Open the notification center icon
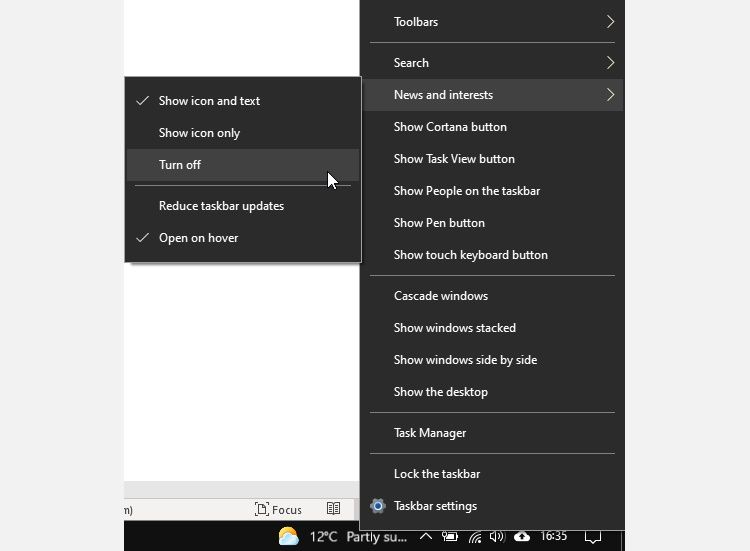Image resolution: width=750 pixels, height=551 pixels. [x=593, y=537]
